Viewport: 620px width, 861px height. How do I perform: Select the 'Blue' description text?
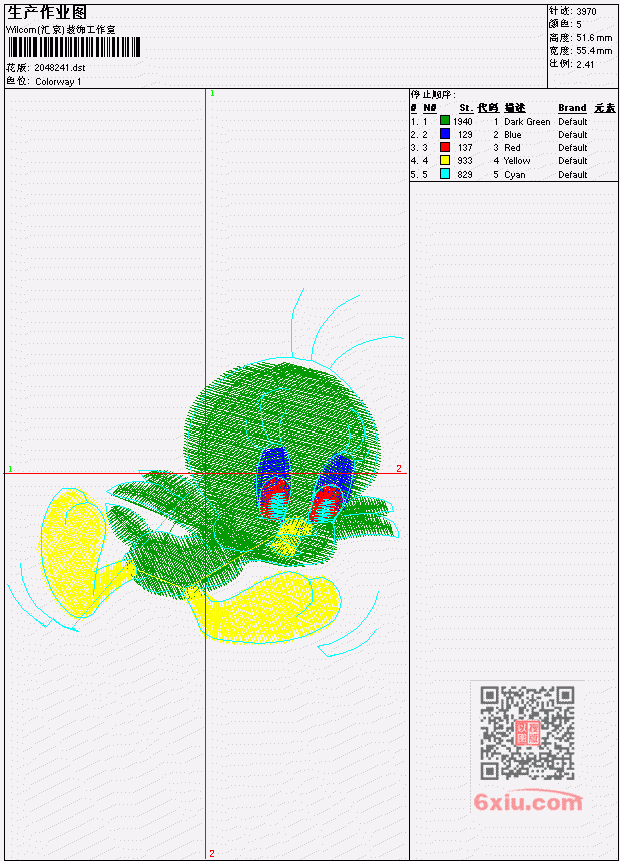[x=512, y=135]
